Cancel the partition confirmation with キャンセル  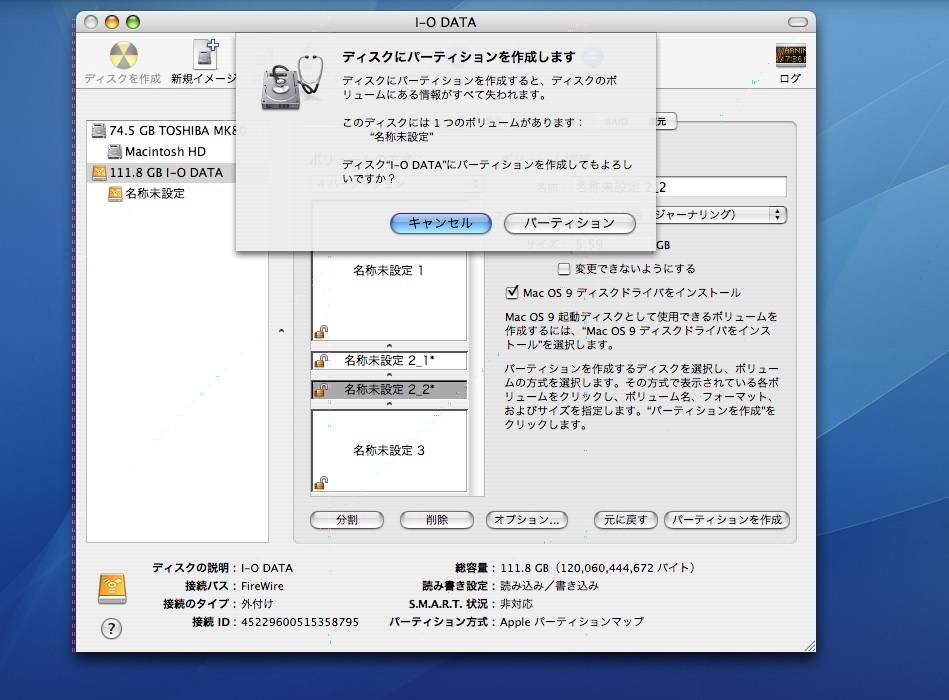[441, 223]
